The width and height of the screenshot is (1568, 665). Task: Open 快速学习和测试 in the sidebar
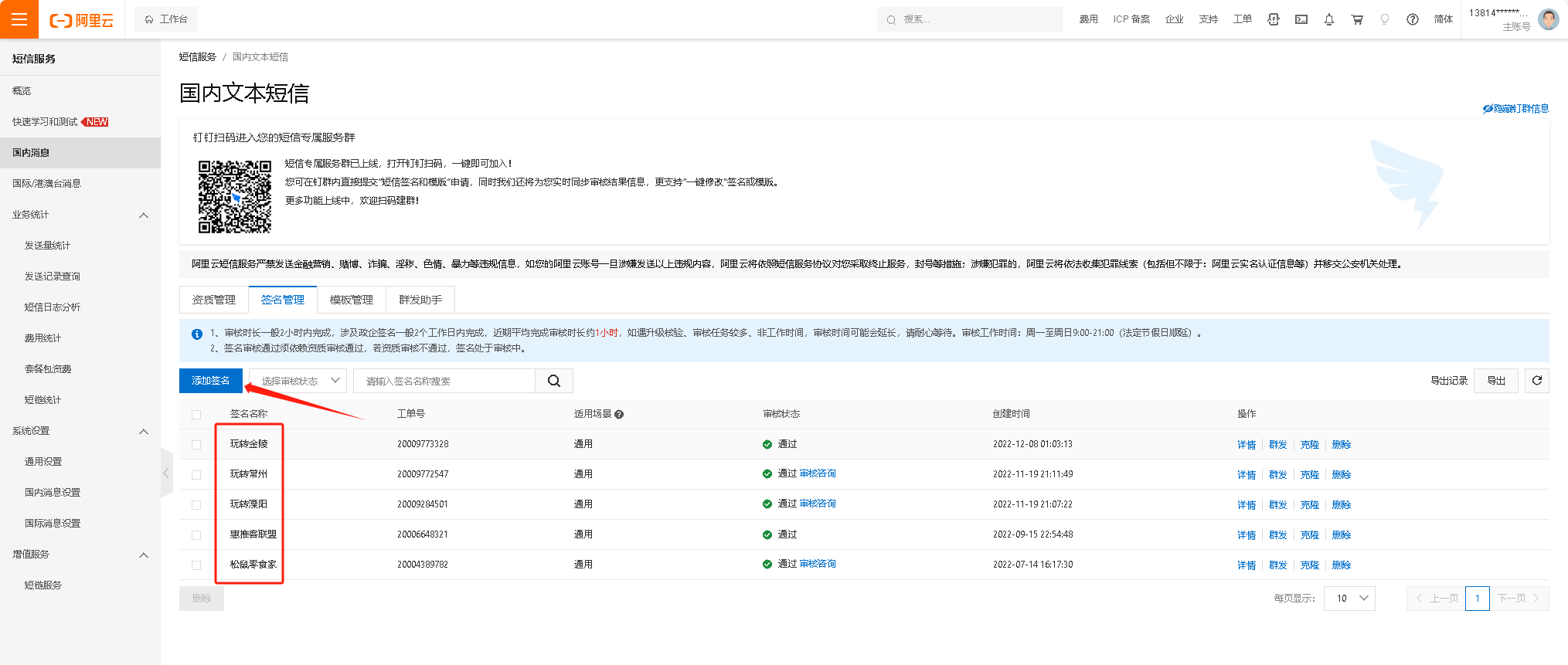click(x=80, y=122)
